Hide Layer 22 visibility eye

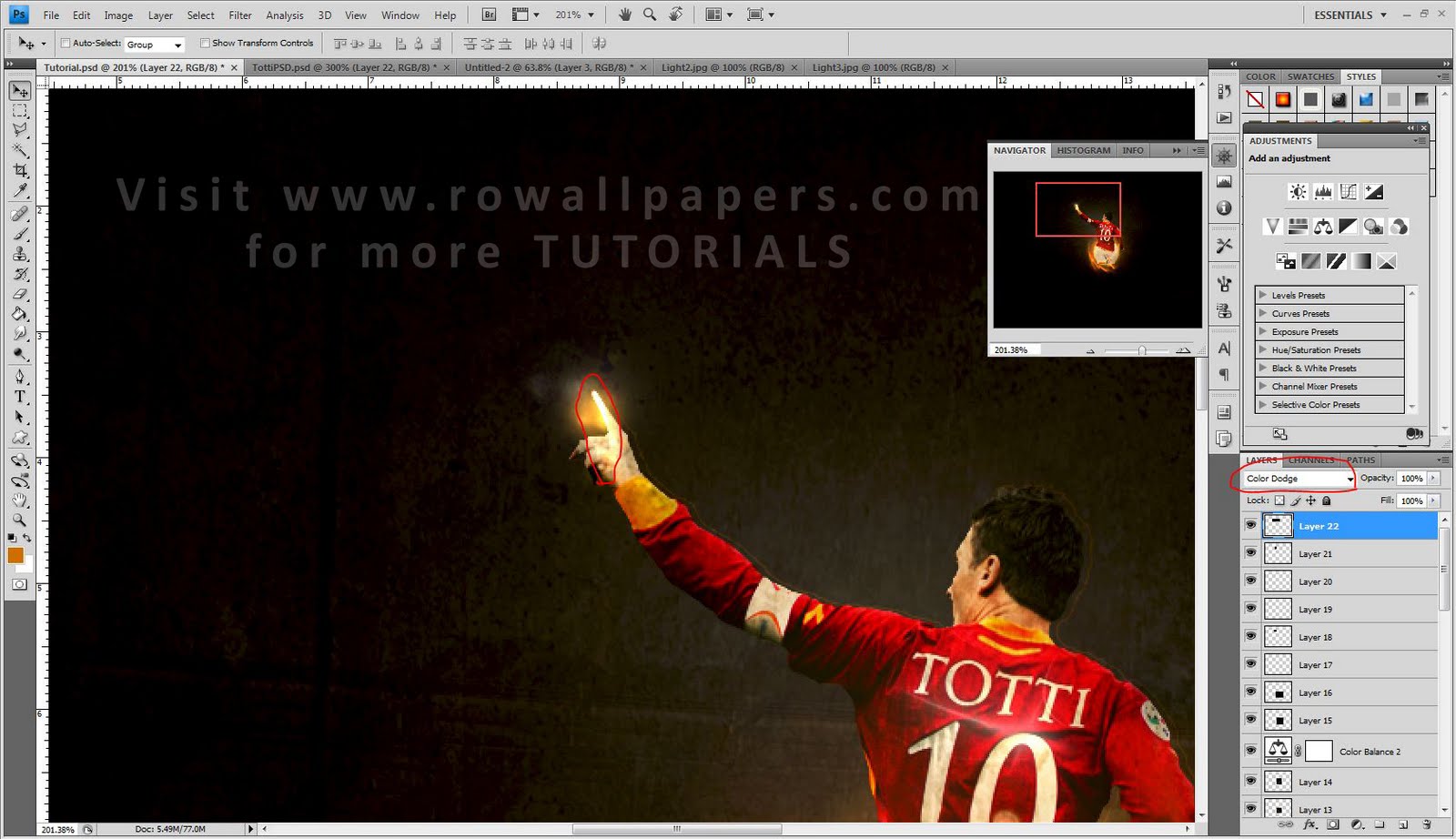point(1250,526)
